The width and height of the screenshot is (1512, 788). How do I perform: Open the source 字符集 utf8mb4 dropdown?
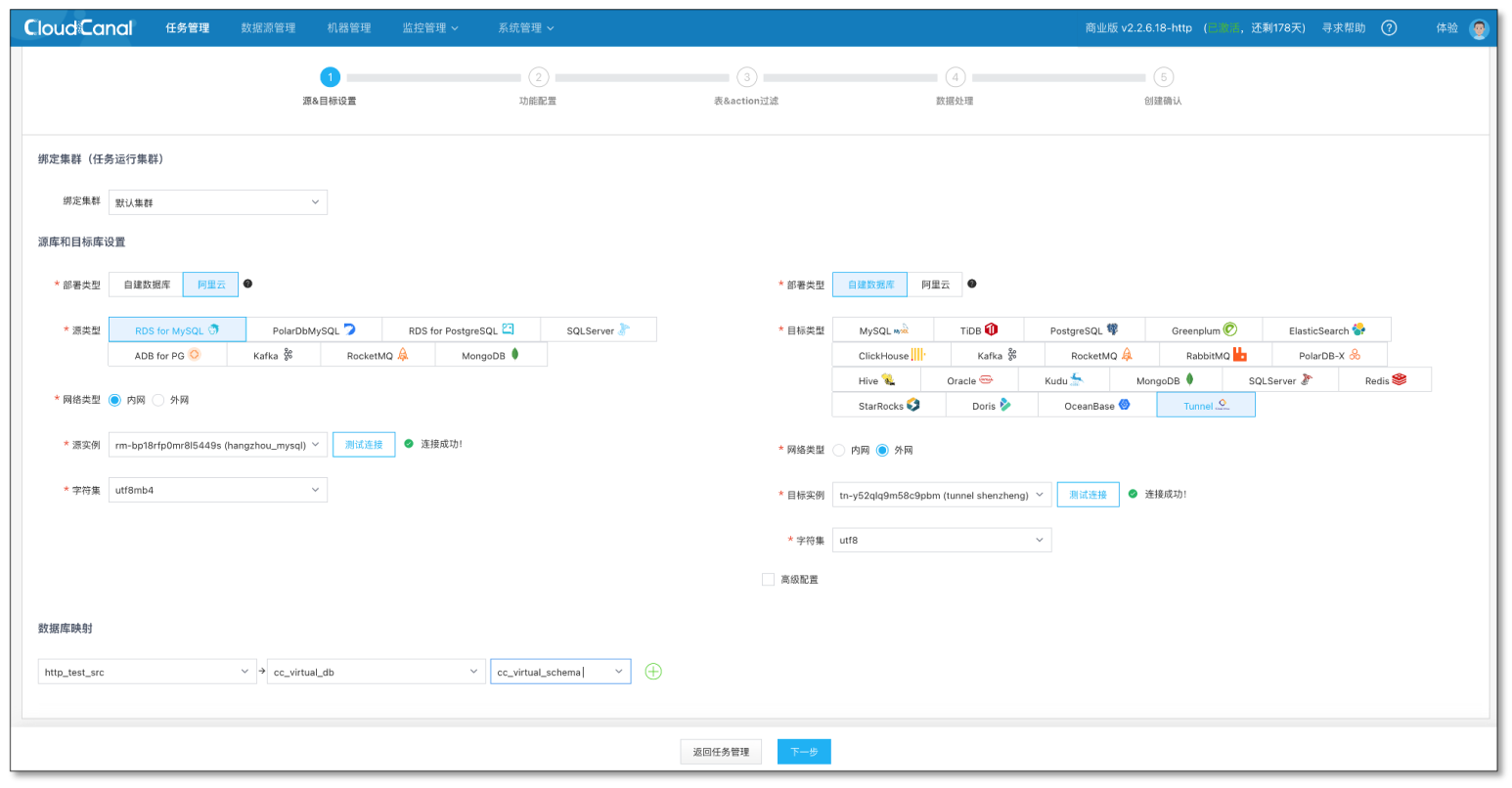(x=218, y=490)
